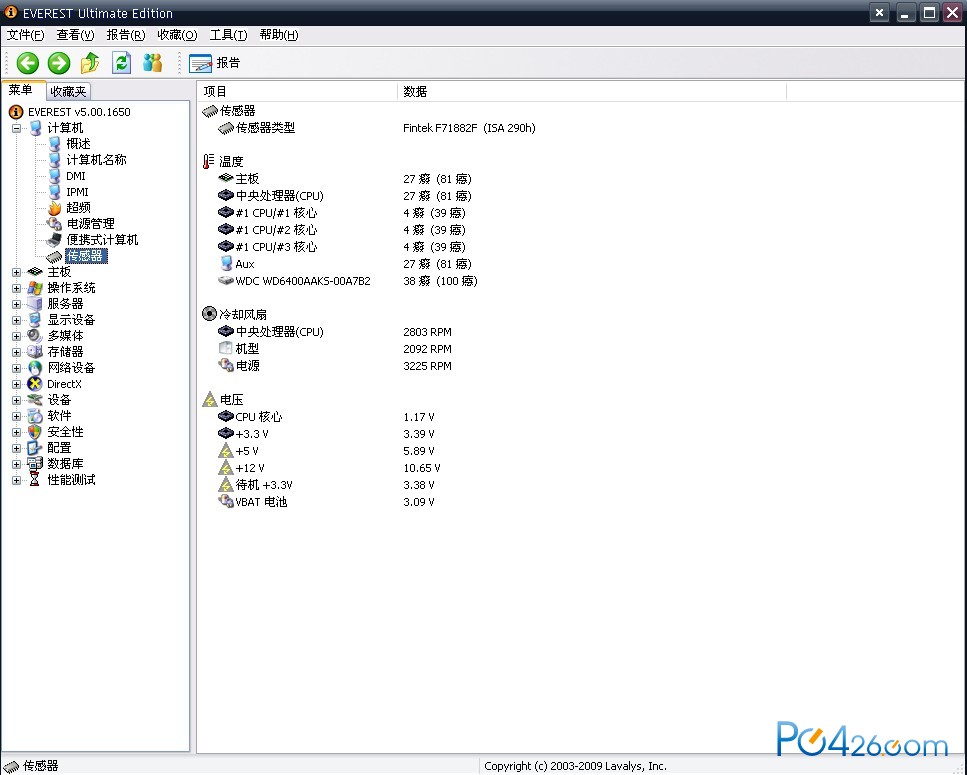Expand the DirectX tree node
967x775 pixels.
(x=17, y=384)
